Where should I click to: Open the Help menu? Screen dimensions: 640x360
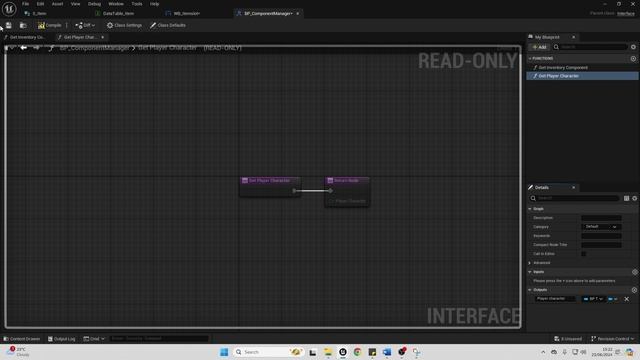click(x=154, y=4)
